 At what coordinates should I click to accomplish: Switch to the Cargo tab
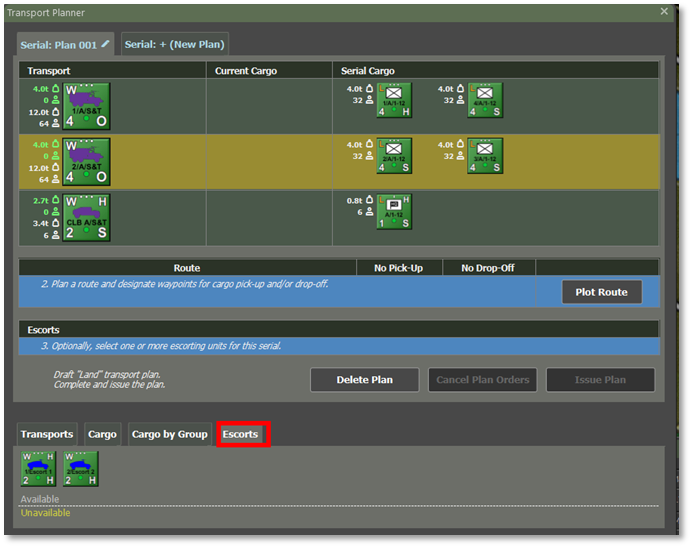[102, 434]
